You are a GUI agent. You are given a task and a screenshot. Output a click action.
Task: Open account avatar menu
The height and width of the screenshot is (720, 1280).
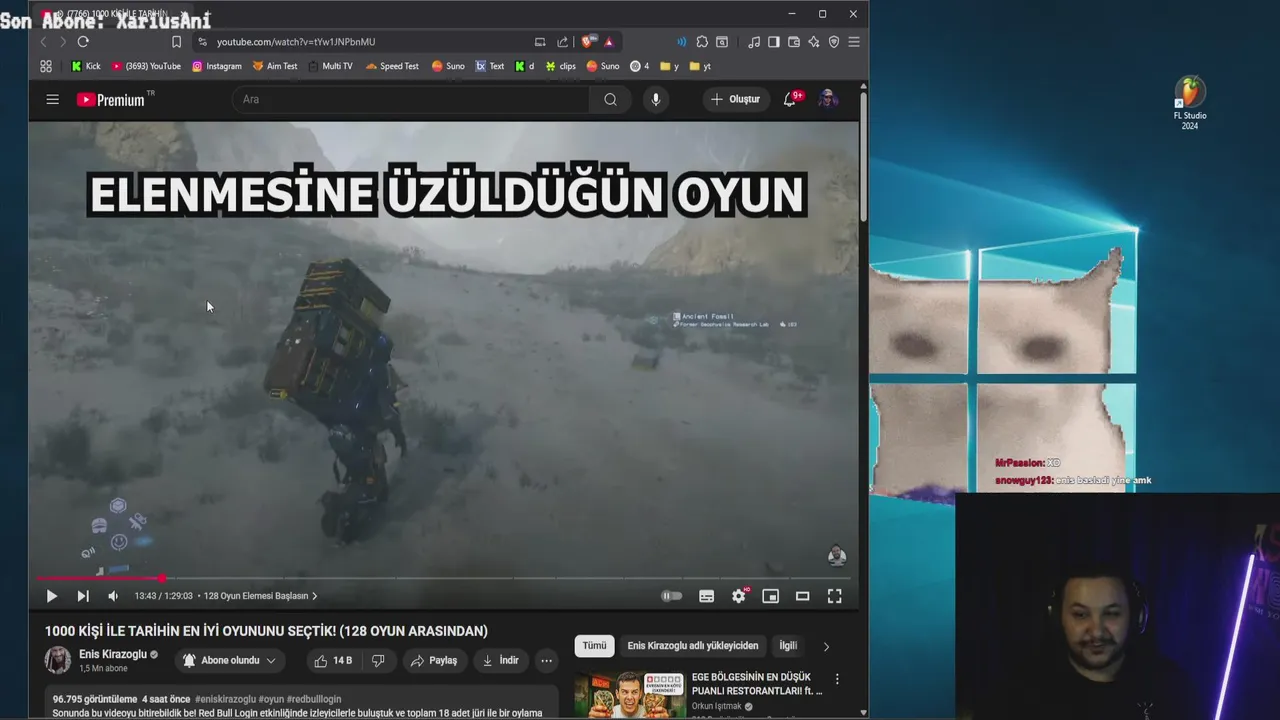828,99
